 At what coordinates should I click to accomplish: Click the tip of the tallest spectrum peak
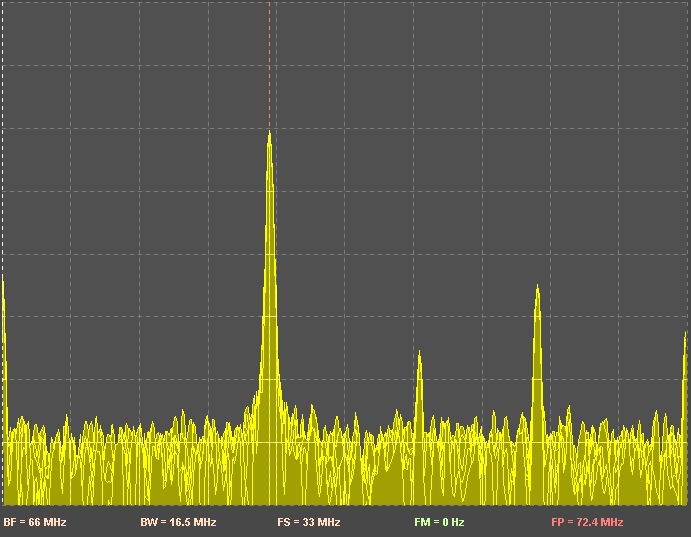269,133
